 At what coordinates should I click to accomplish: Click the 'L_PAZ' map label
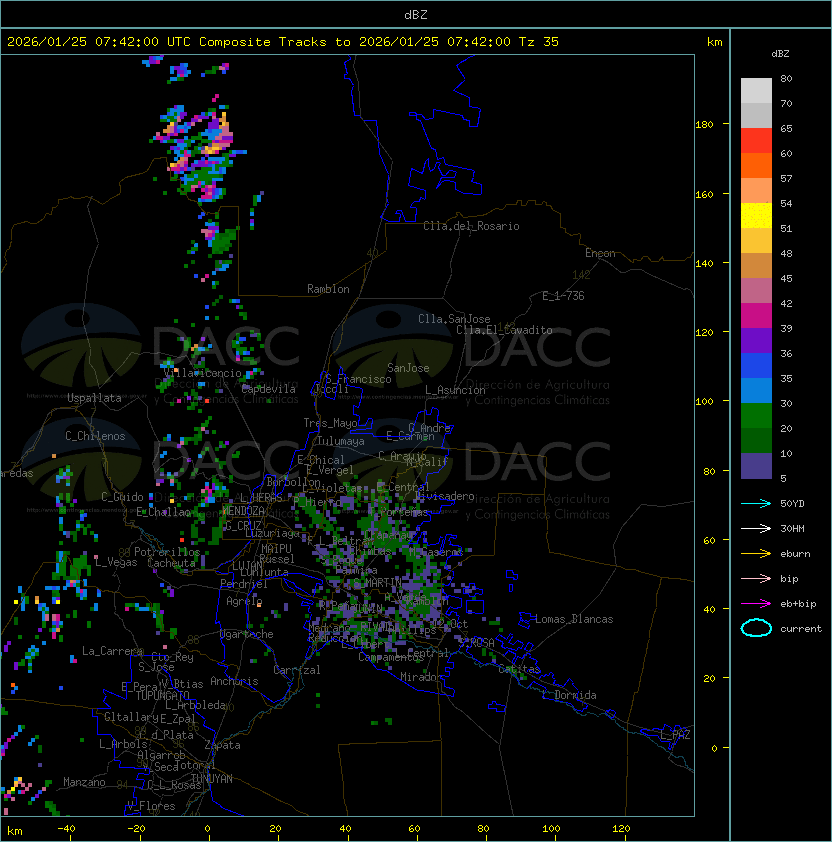(675, 735)
